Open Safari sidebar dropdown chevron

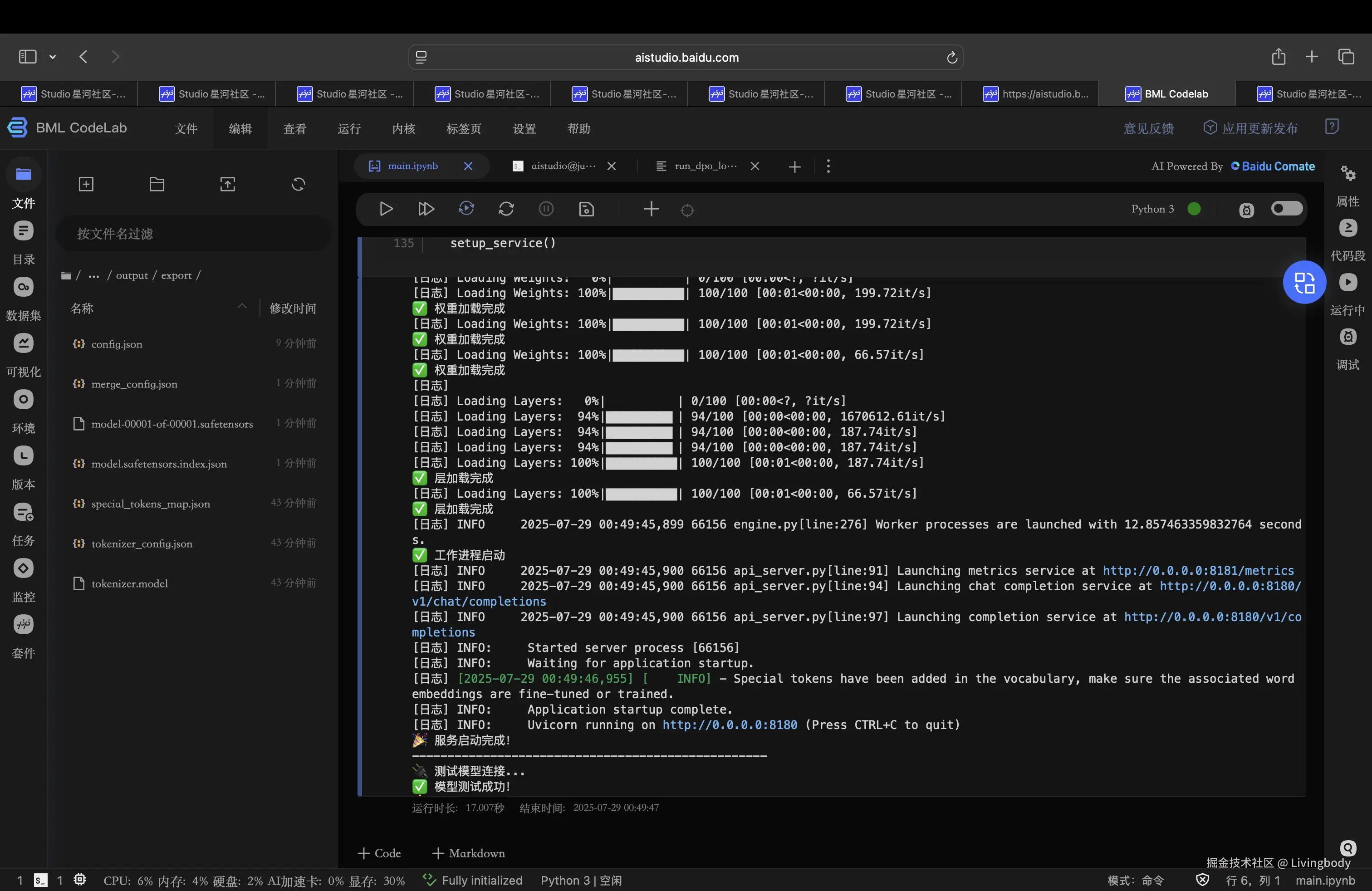point(53,56)
